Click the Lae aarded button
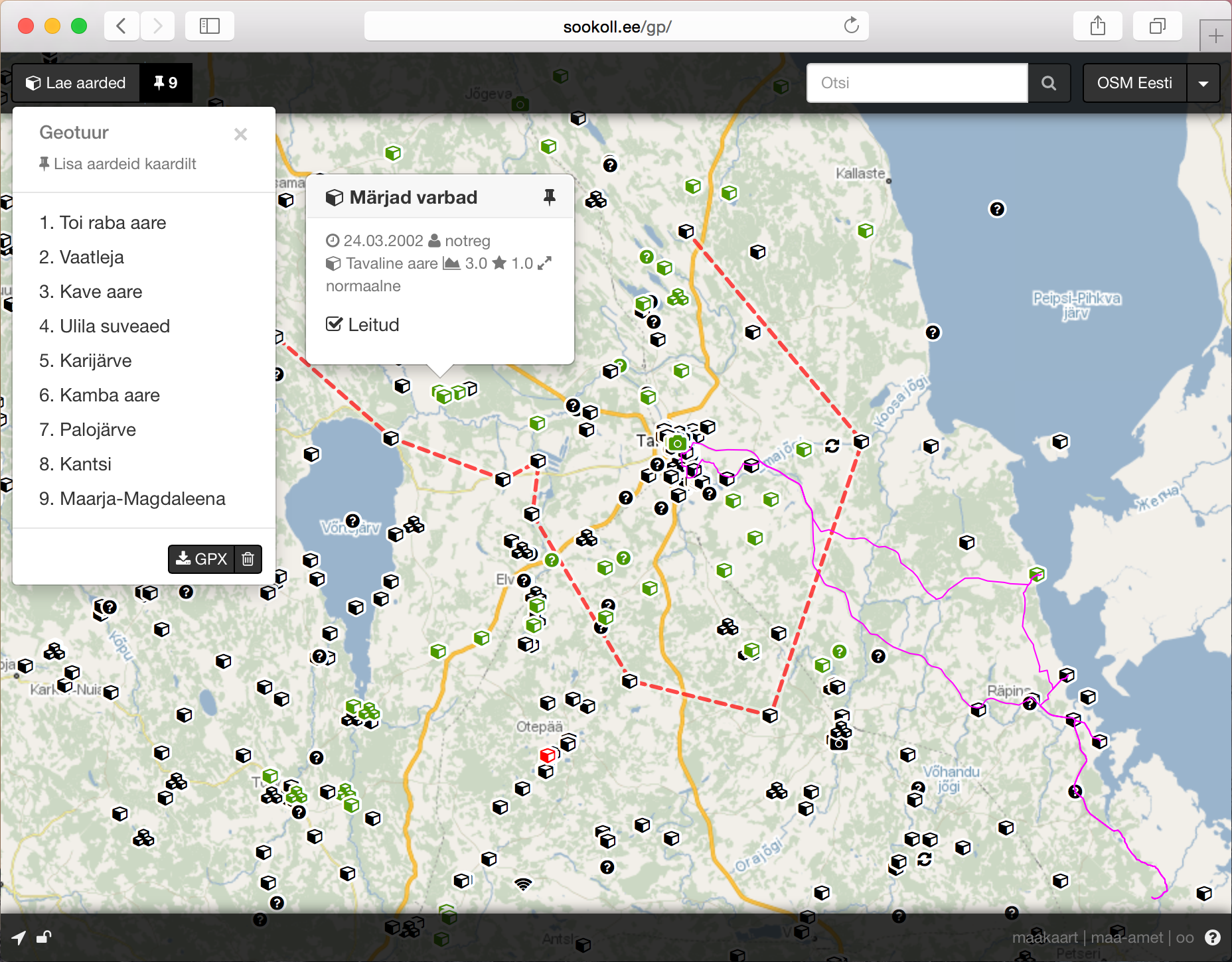 click(x=76, y=83)
